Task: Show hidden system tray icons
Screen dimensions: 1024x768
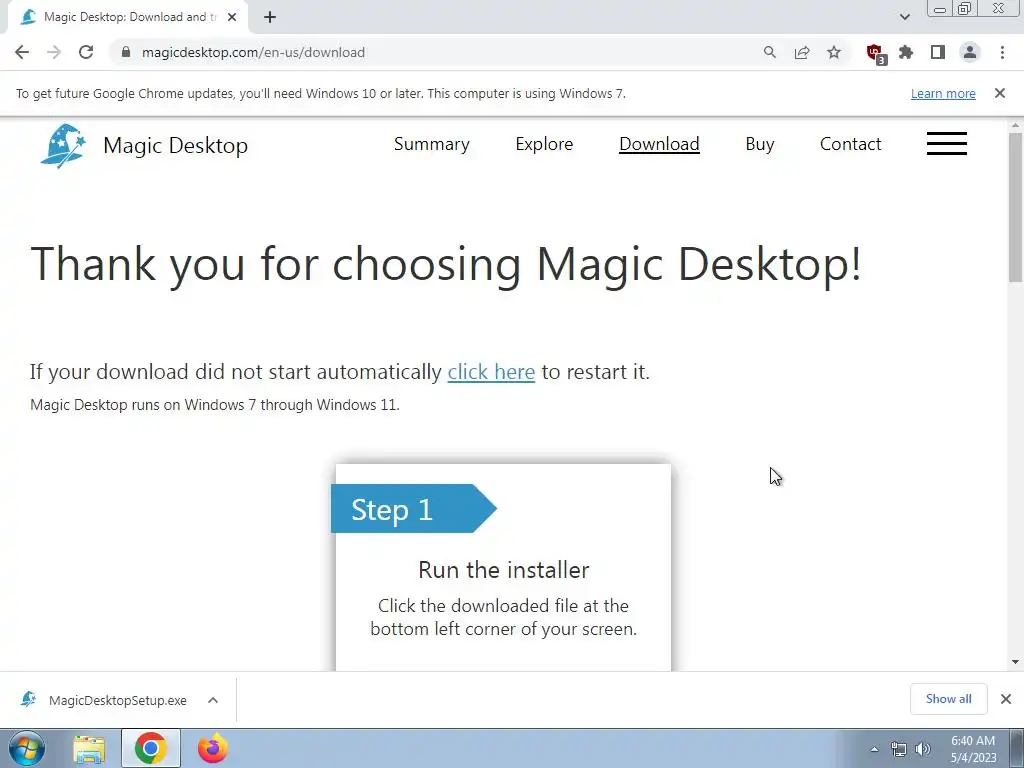Action: [x=874, y=749]
